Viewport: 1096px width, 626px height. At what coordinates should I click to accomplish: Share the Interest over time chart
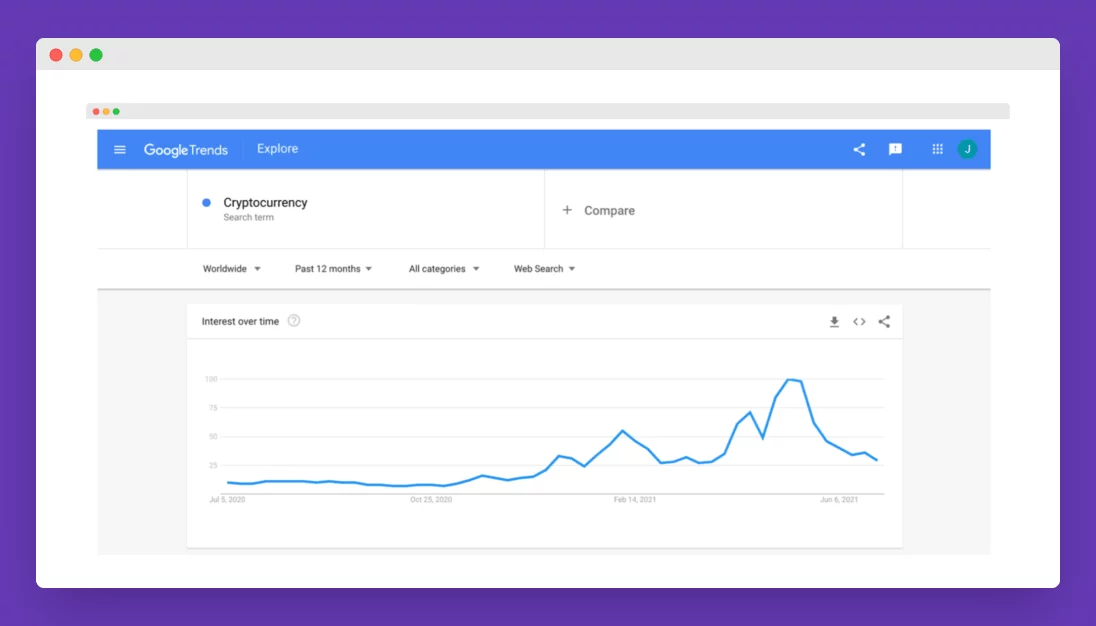click(884, 321)
